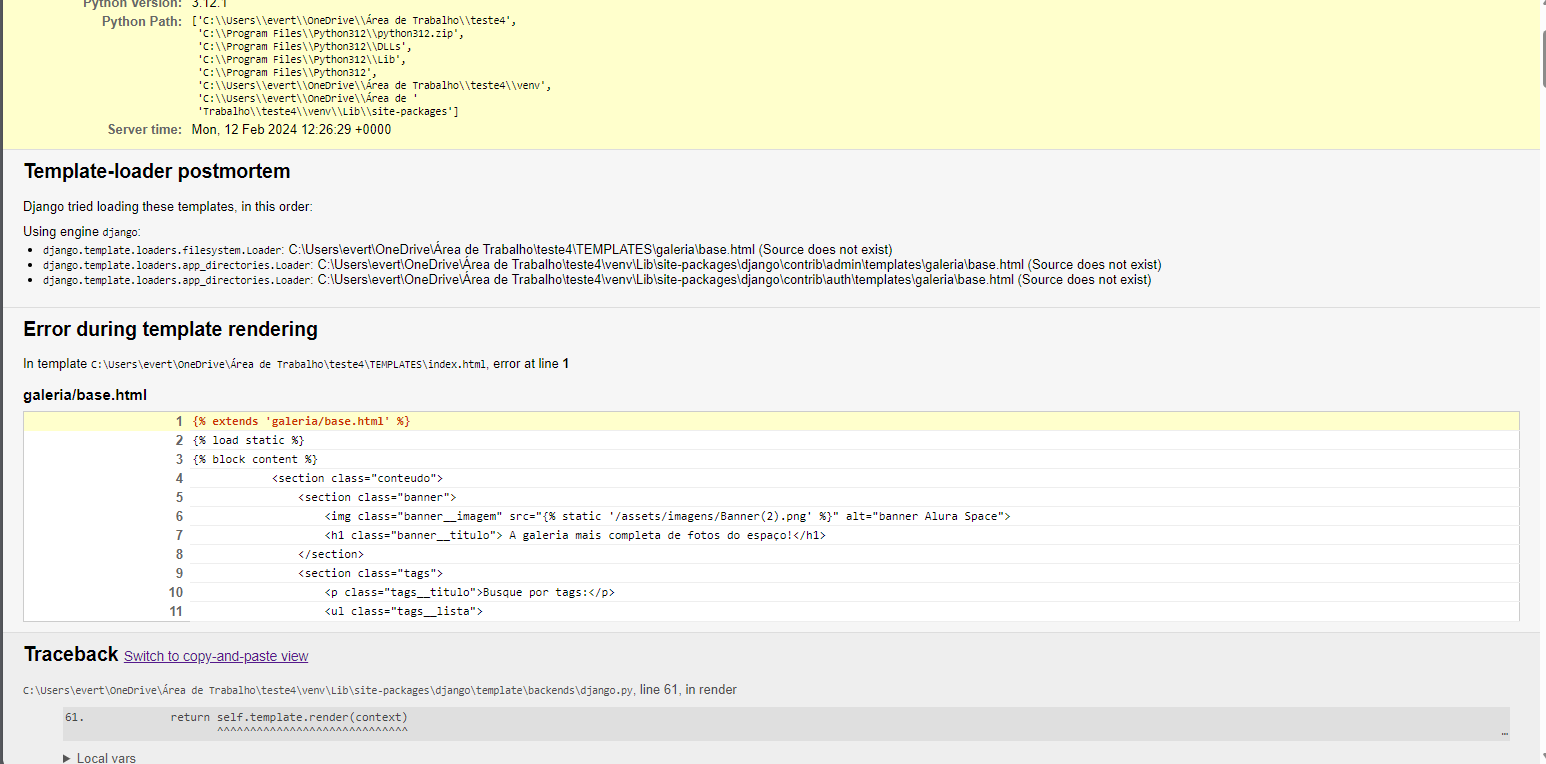Open 'Switch to copy-and-paste view' link
1546x764 pixels.
(216, 656)
